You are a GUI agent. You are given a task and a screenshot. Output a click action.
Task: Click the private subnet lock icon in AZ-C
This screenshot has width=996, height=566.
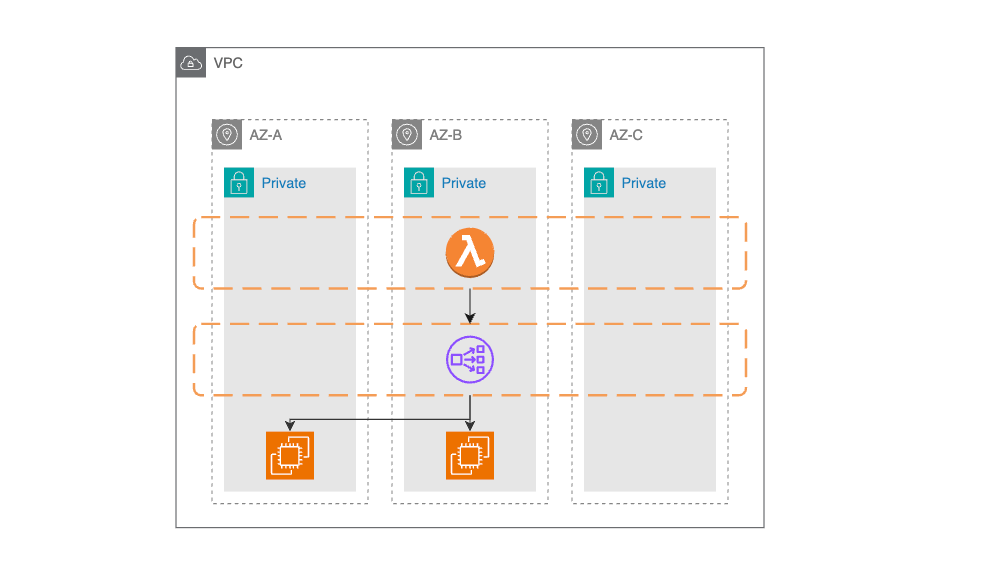click(x=599, y=183)
